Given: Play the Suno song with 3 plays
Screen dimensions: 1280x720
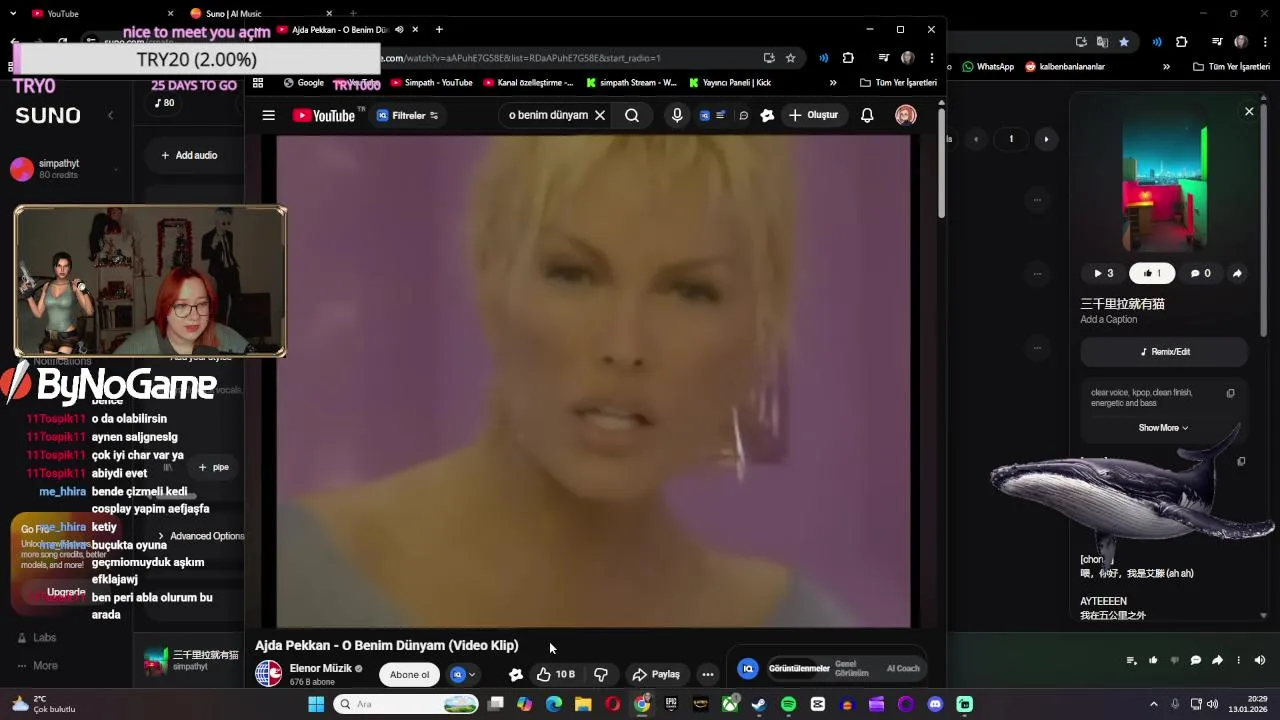Looking at the screenshot, I should pos(1103,273).
